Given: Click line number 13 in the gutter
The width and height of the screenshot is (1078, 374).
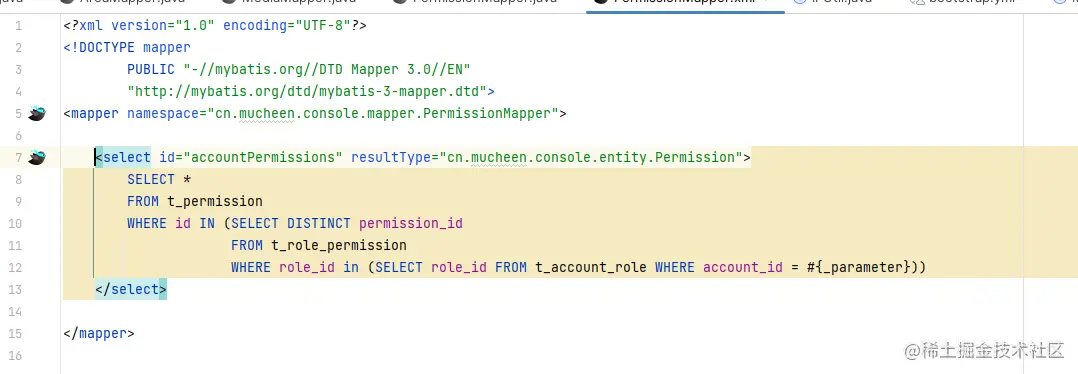Looking at the screenshot, I should (15, 289).
